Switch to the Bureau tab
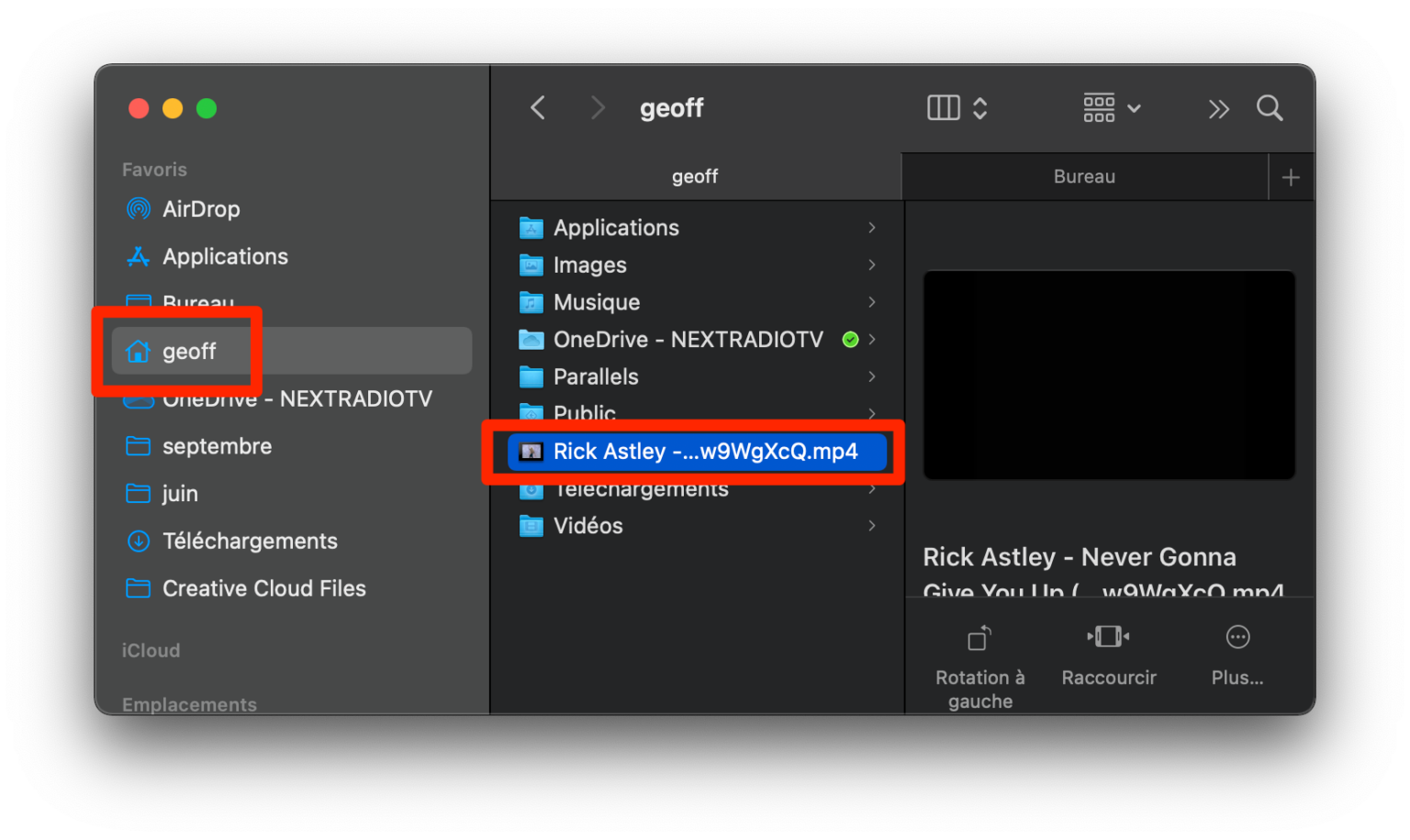This screenshot has width=1410, height=840. pos(1084,176)
